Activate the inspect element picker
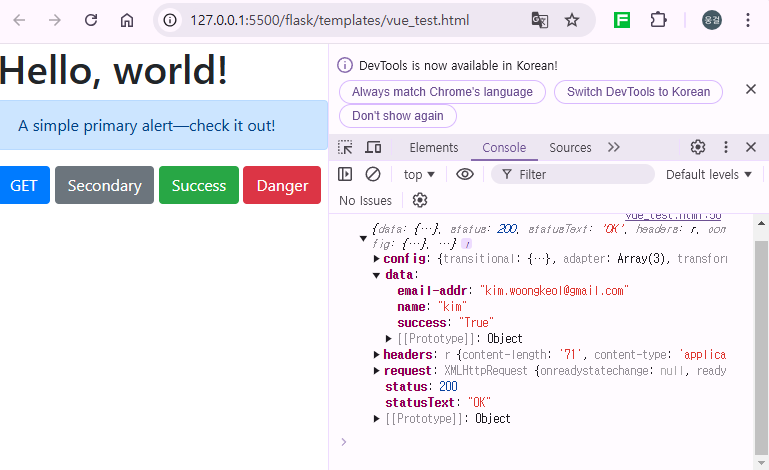 345,147
